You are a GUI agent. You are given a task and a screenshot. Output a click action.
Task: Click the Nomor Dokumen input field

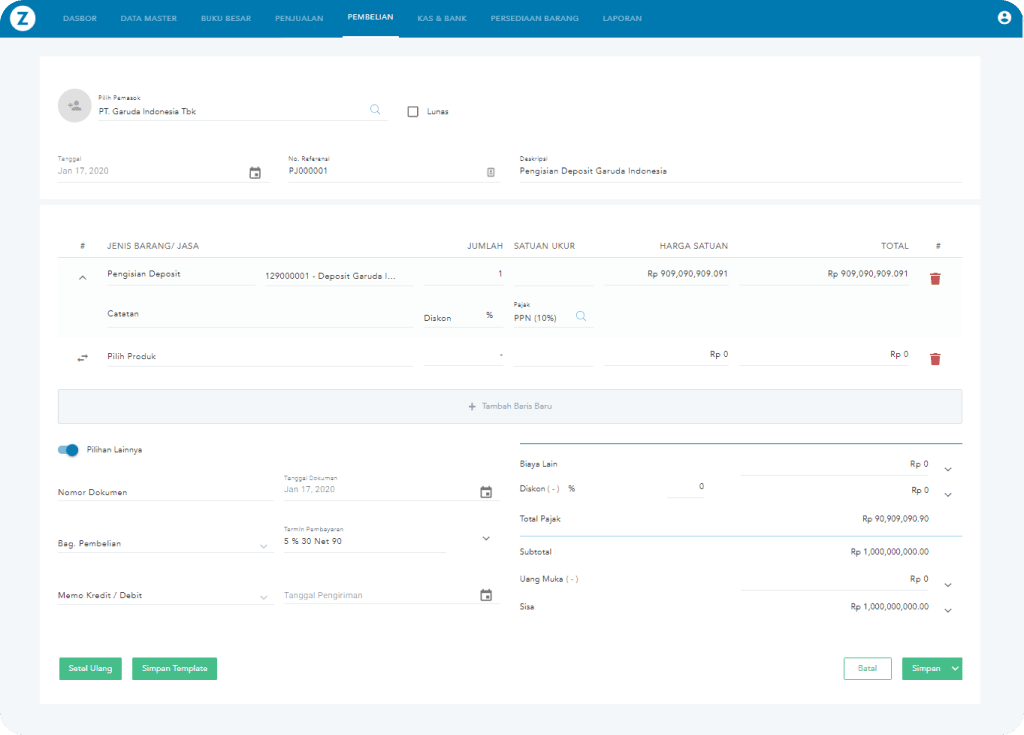[x=158, y=492]
